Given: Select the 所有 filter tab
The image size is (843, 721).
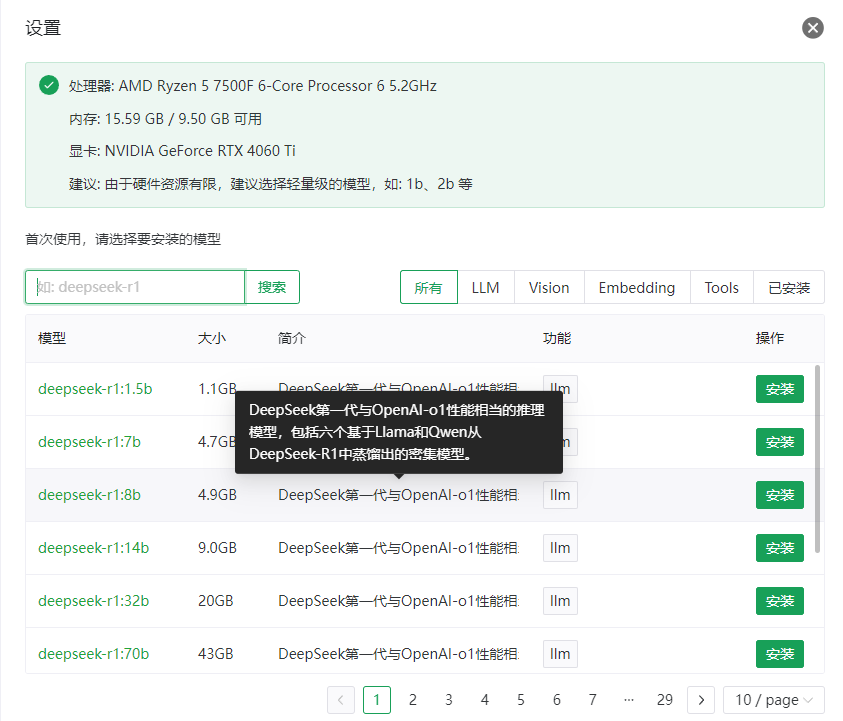Looking at the screenshot, I should pos(428,287).
